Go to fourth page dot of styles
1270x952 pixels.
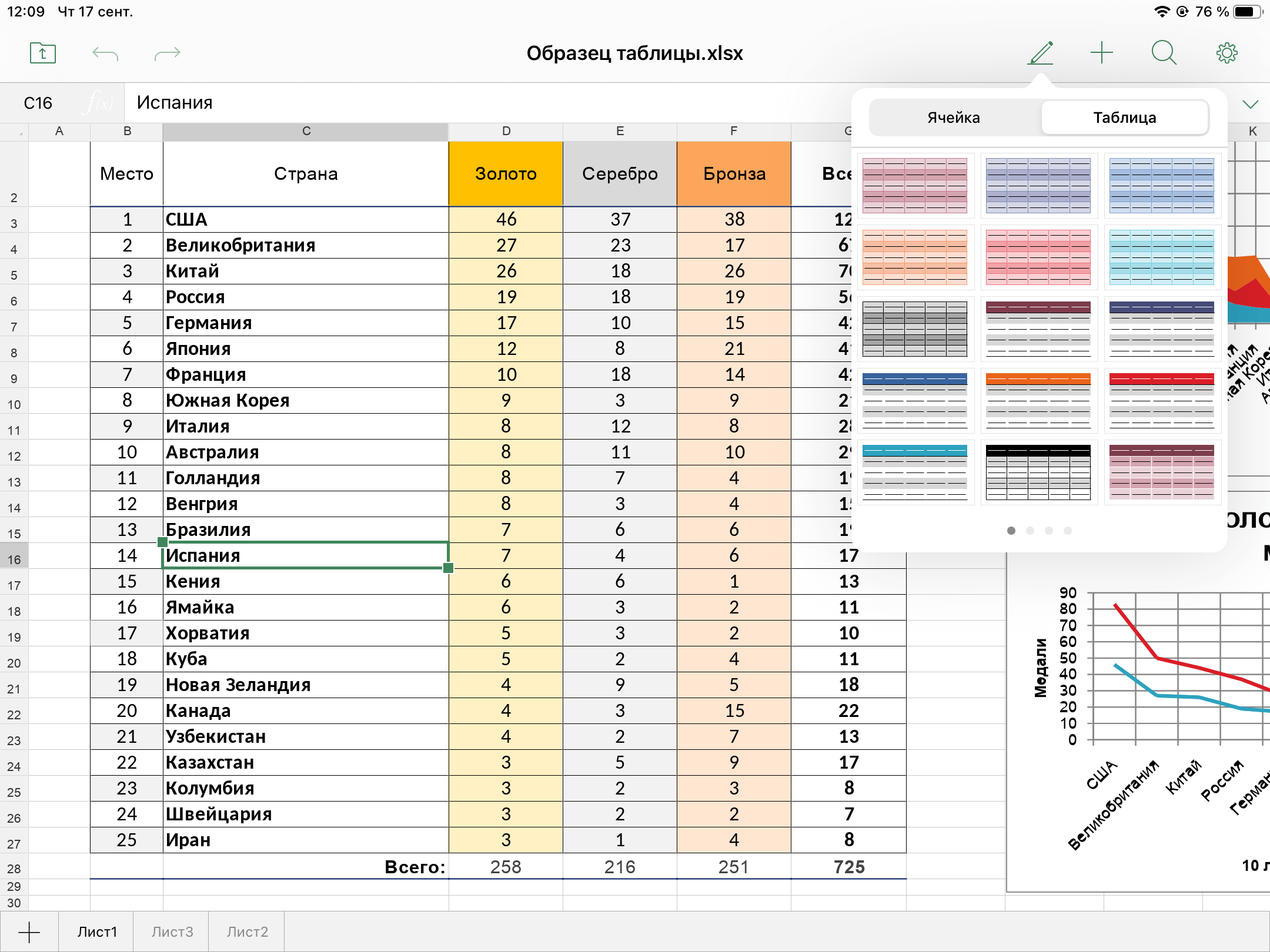click(x=1068, y=531)
